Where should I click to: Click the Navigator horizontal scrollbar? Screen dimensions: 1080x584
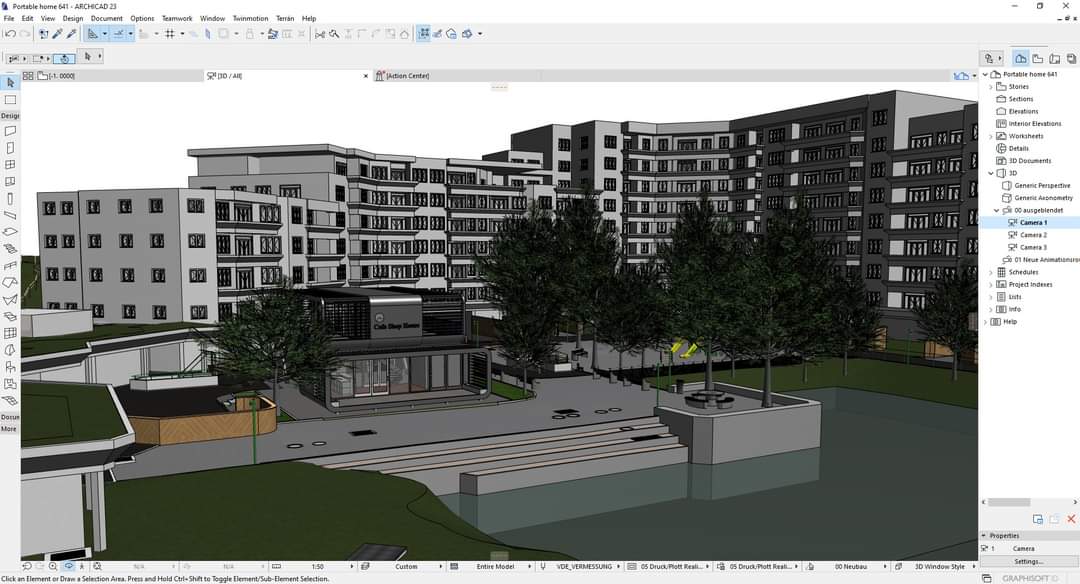coord(1015,502)
